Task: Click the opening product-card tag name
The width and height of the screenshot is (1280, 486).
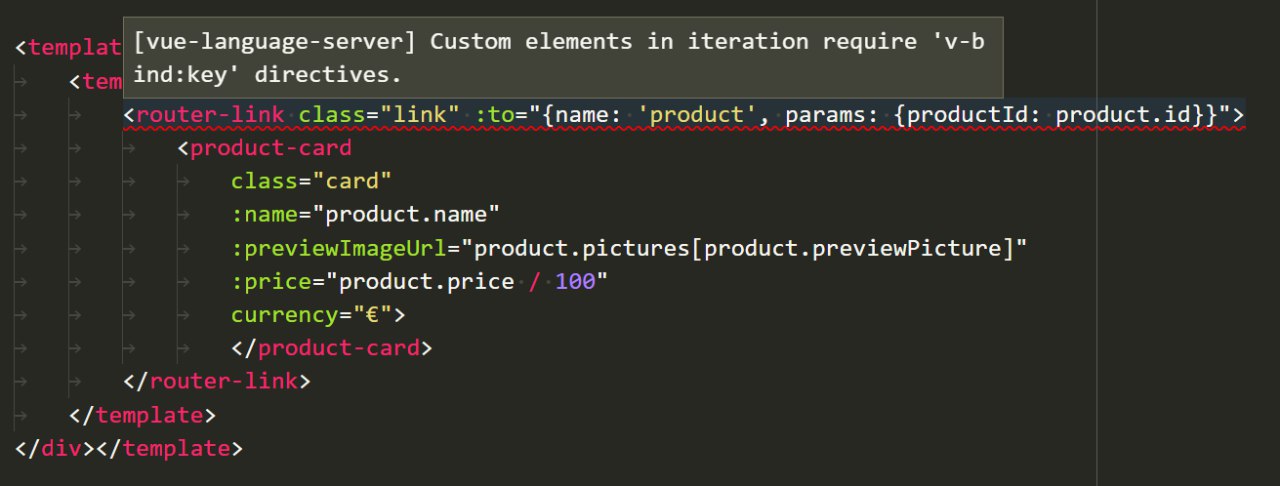Action: [270, 148]
